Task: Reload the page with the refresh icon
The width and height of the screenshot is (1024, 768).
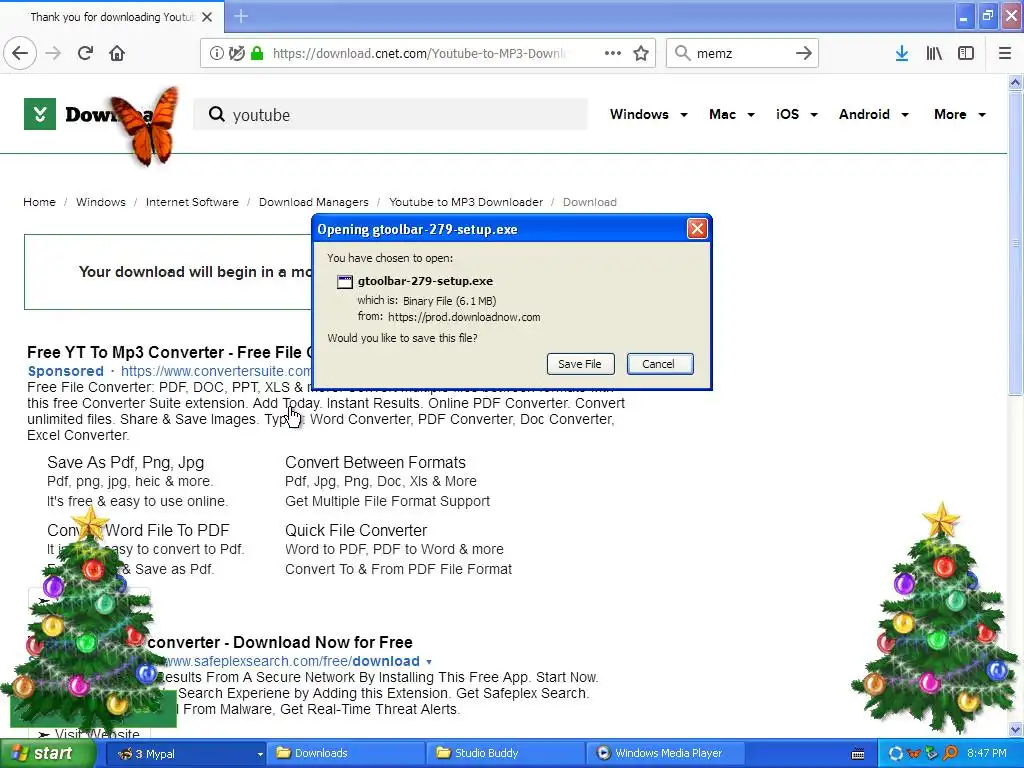Action: coord(85,53)
